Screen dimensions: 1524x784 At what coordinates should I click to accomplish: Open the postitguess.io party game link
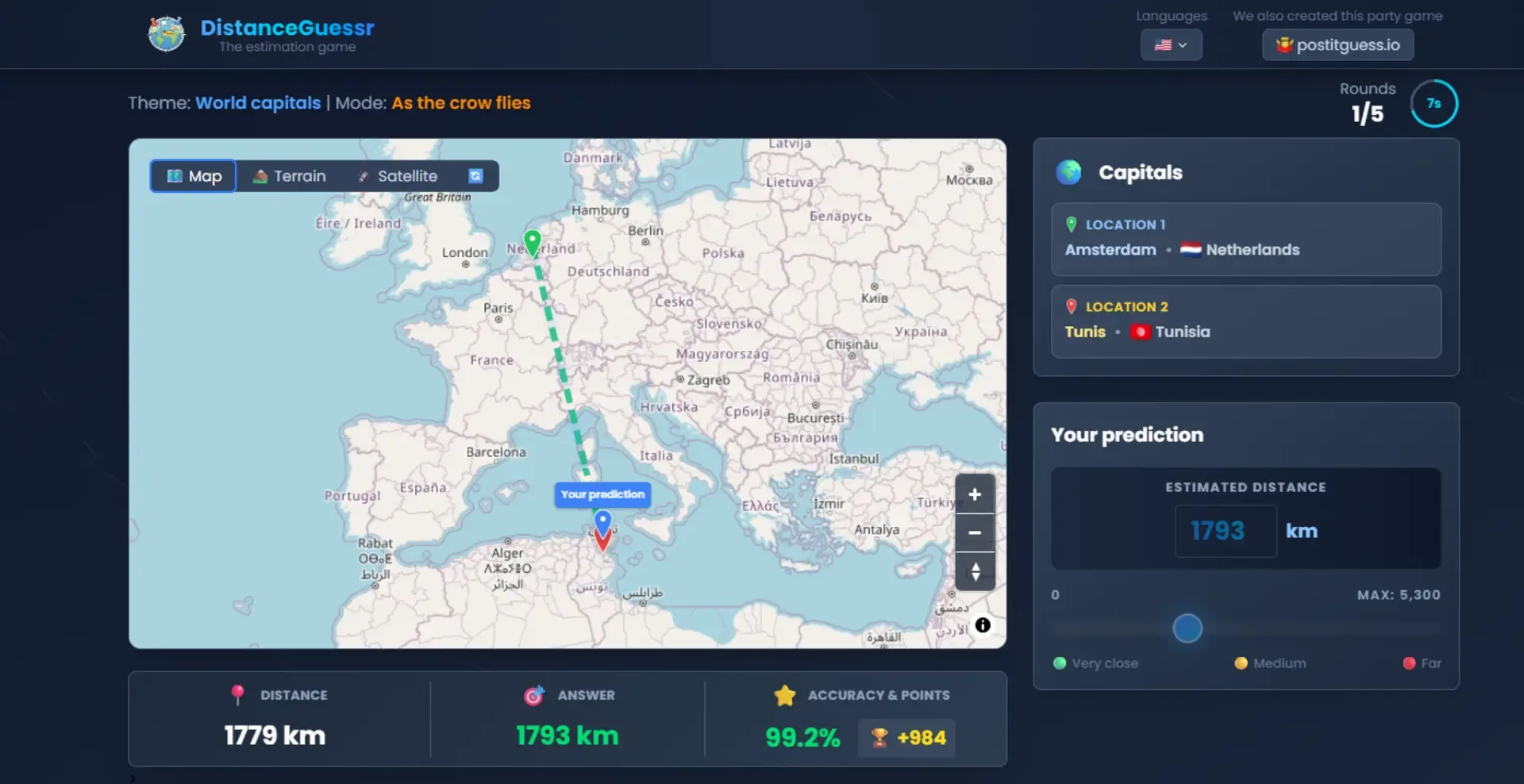pyautogui.click(x=1337, y=45)
